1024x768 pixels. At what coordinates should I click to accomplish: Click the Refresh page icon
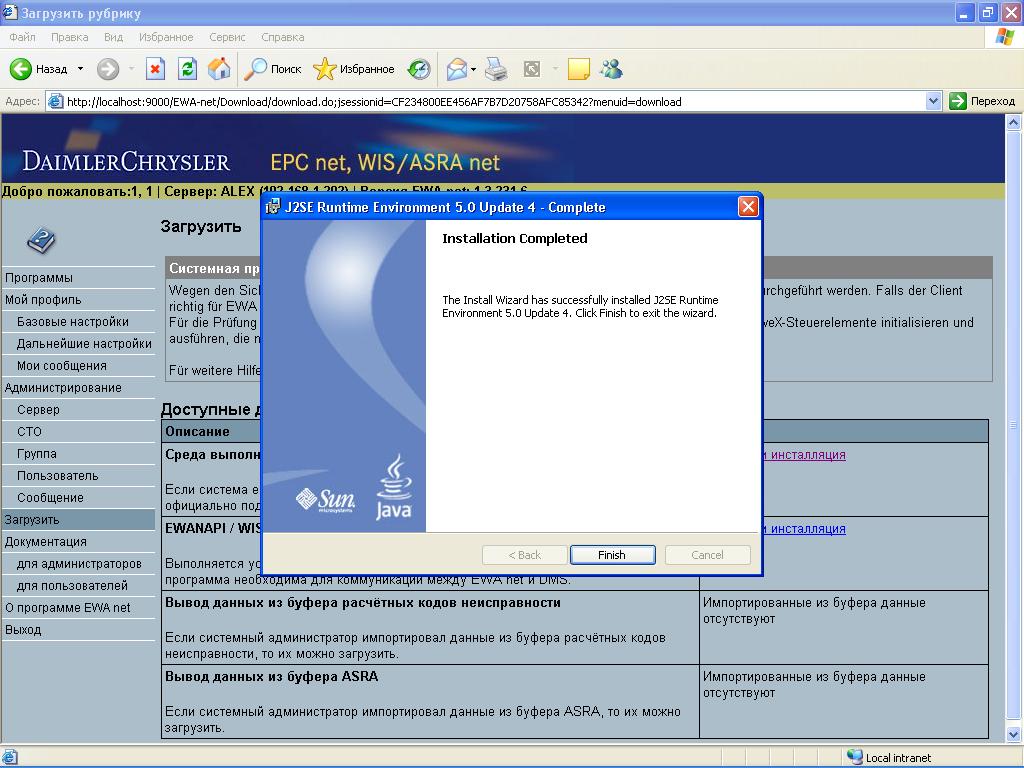187,69
